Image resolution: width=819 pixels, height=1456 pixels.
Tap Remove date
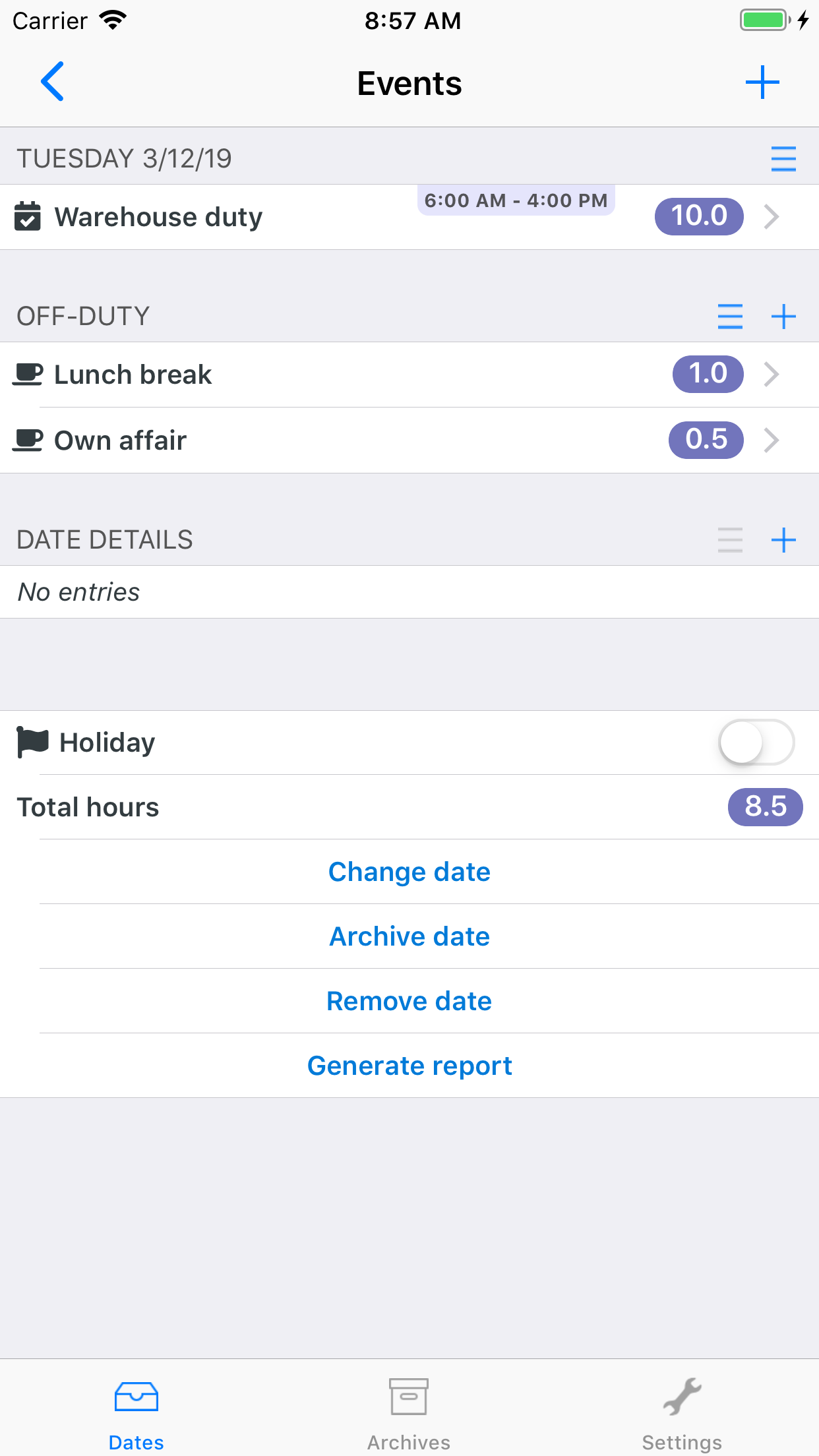click(x=409, y=1001)
